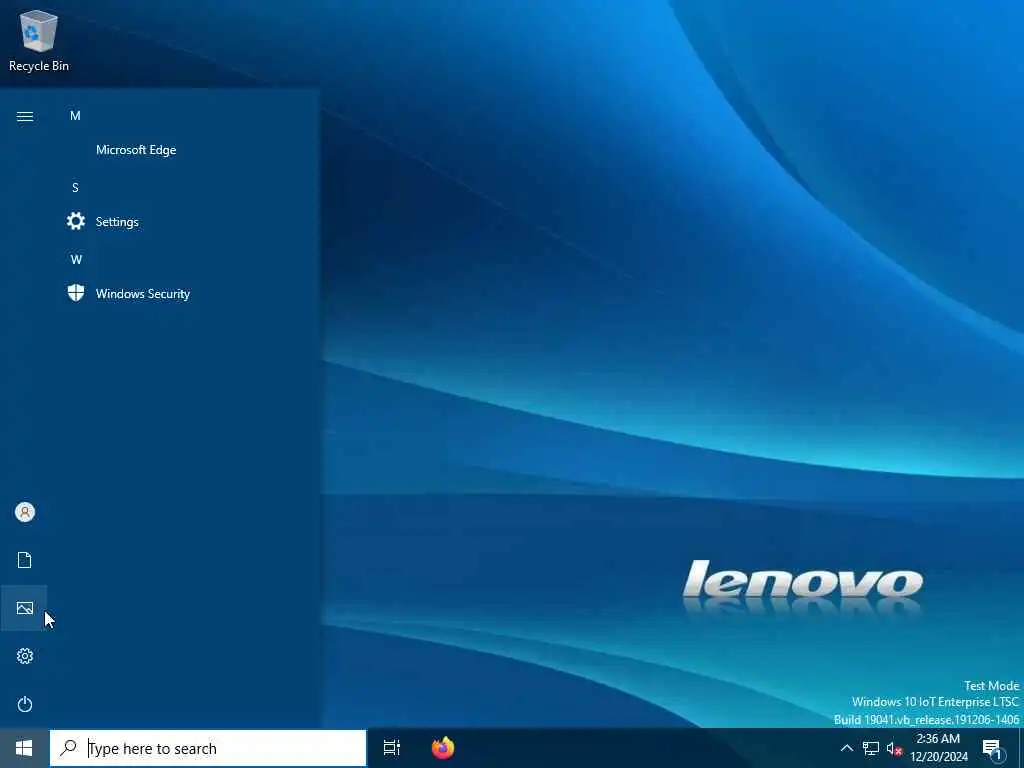Open Settings from the app list
Screen dimensions: 1024x768
point(117,221)
